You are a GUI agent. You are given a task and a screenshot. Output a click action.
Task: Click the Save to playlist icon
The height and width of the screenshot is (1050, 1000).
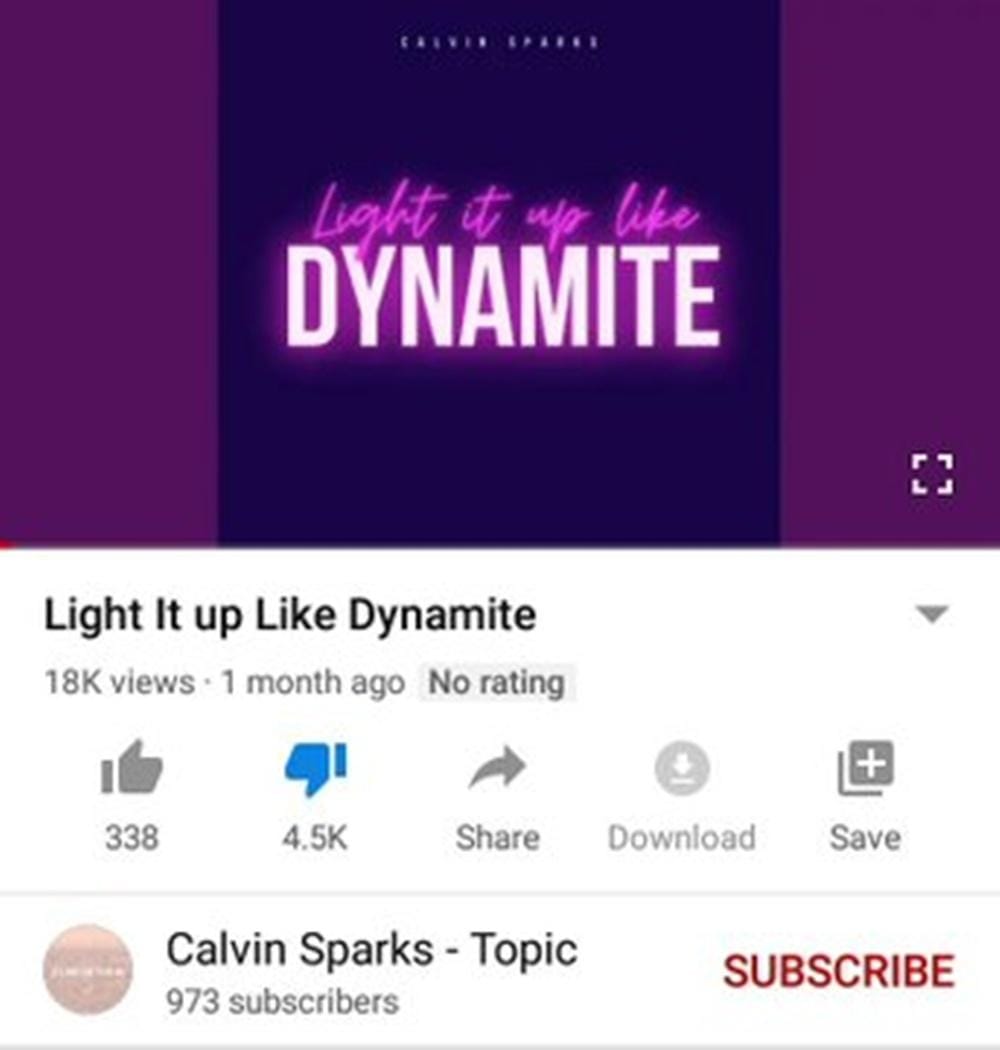click(x=866, y=768)
